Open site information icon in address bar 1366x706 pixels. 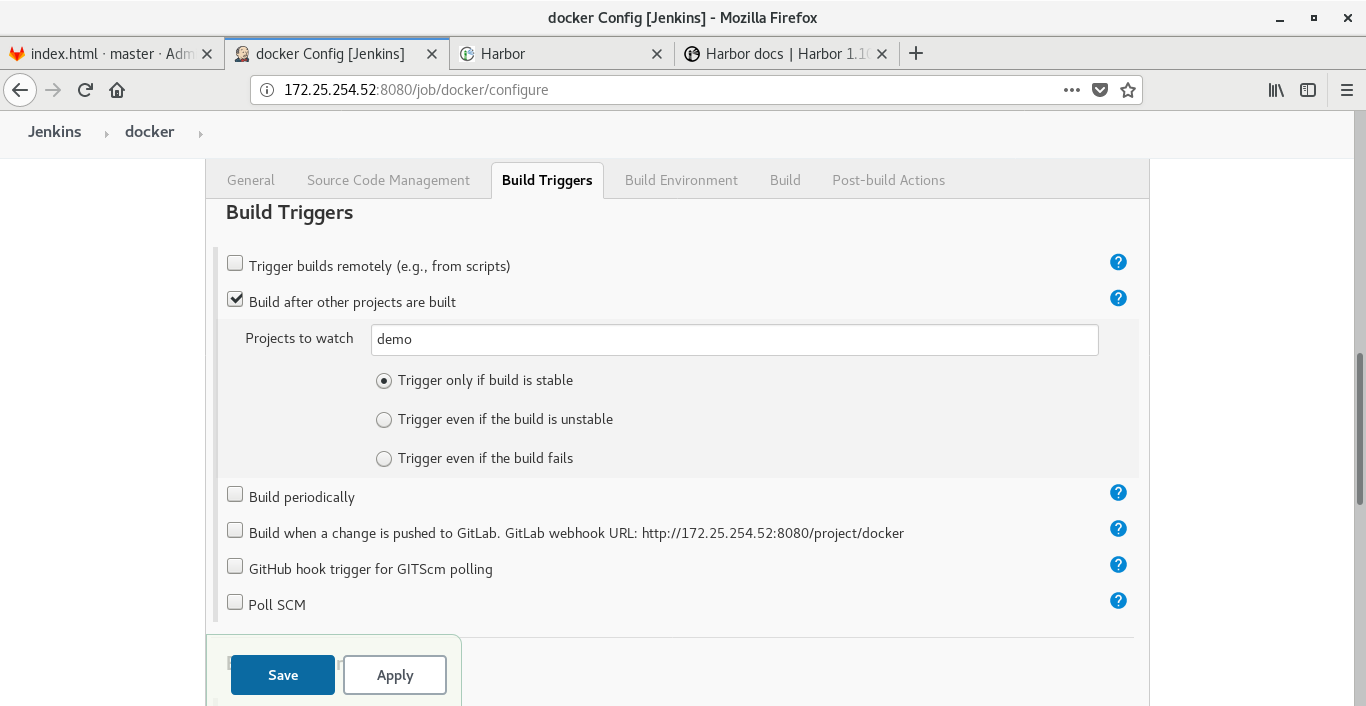(266, 90)
